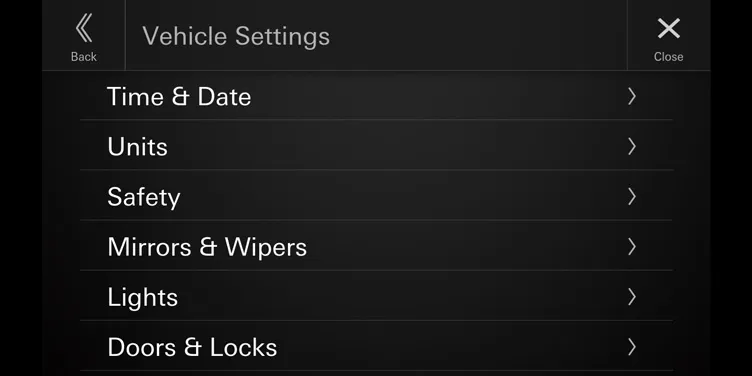Go to Mirrors & Wipers settings
This screenshot has width=752, height=376.
click(207, 247)
